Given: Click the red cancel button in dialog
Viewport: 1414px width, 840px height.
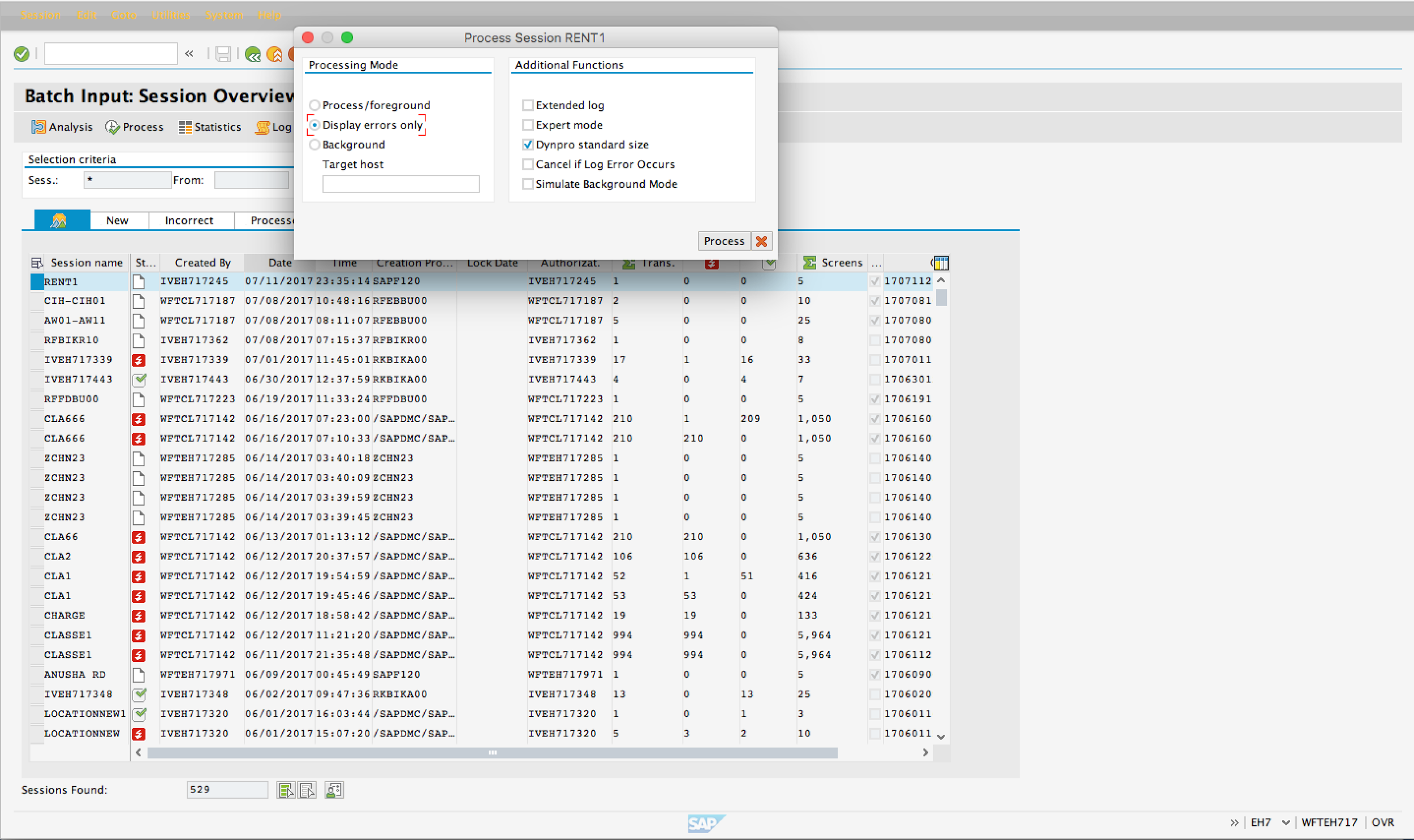Looking at the screenshot, I should (762, 241).
